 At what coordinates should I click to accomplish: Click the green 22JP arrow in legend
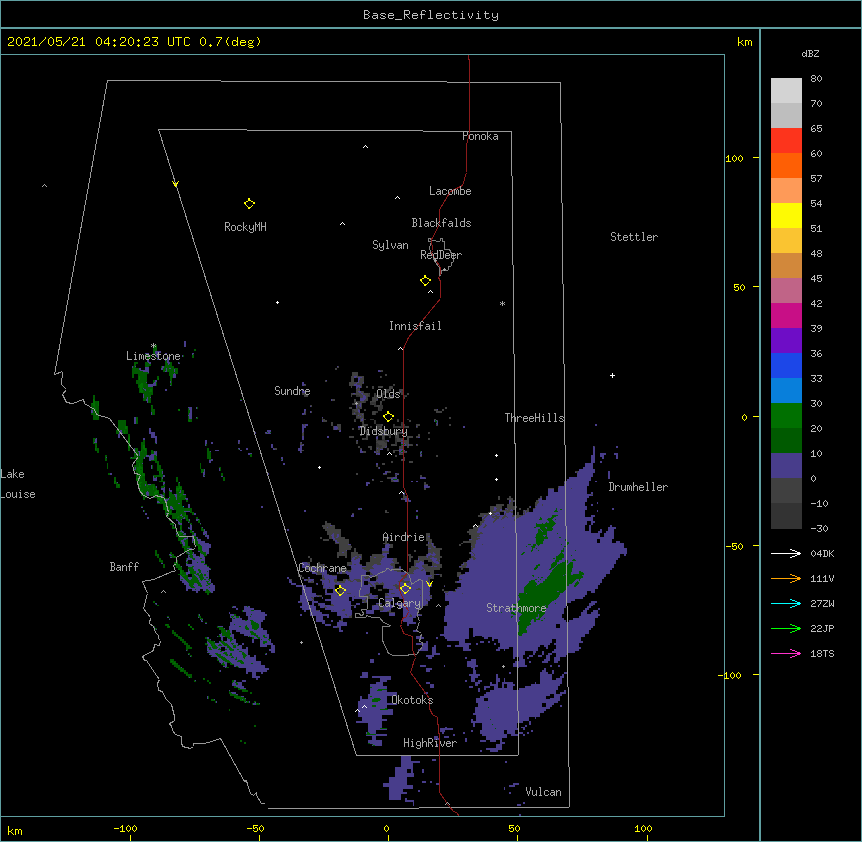(786, 628)
